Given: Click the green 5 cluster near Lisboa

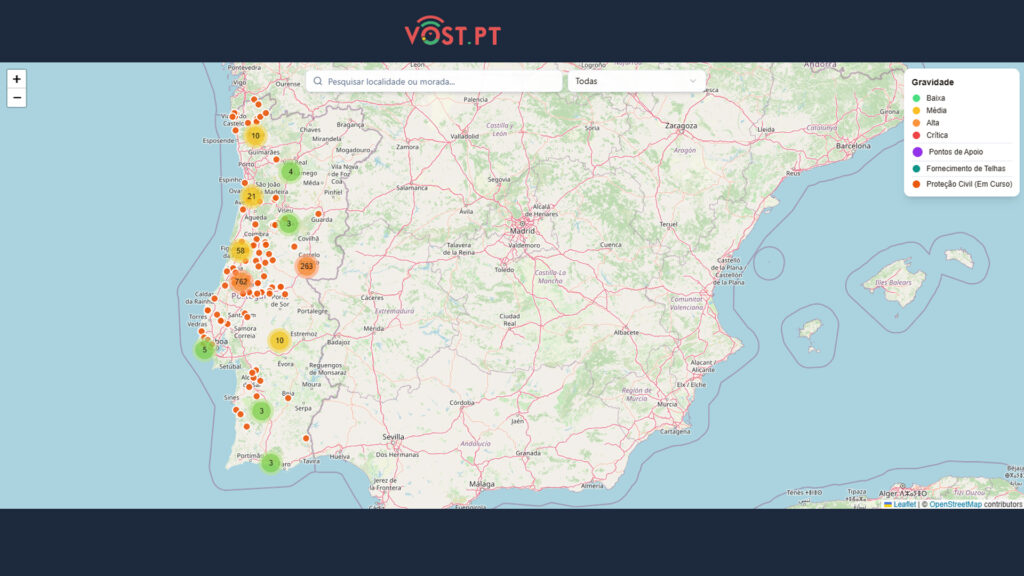Looking at the screenshot, I should (x=205, y=349).
